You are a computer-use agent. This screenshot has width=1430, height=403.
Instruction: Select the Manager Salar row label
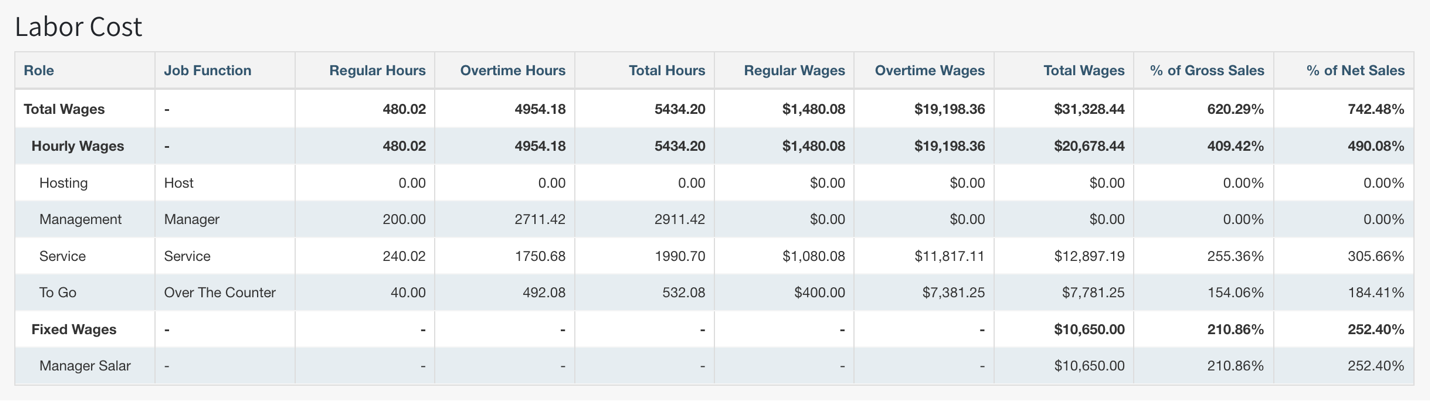pos(85,366)
